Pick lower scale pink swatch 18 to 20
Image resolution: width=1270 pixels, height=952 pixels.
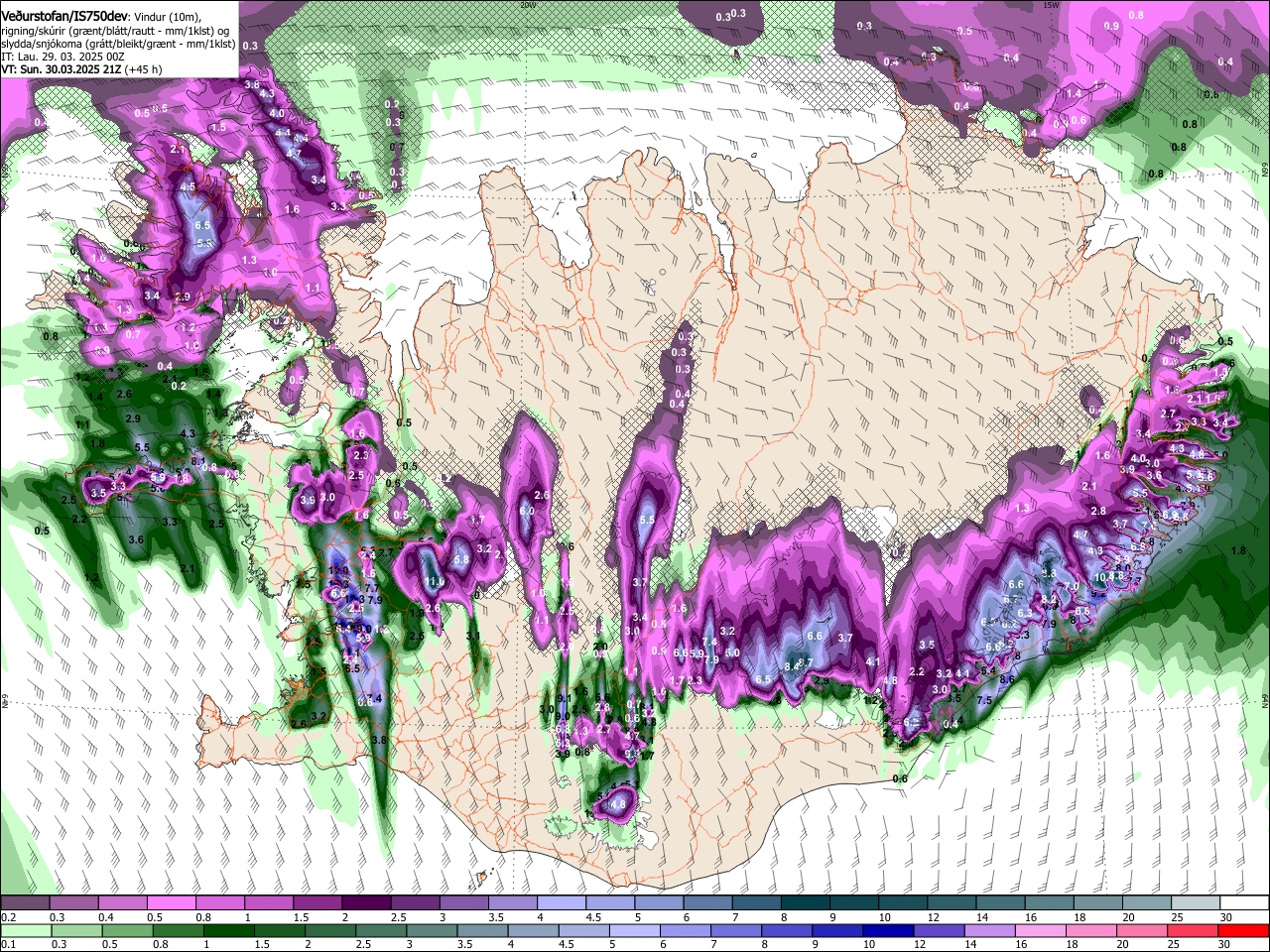tap(1092, 930)
